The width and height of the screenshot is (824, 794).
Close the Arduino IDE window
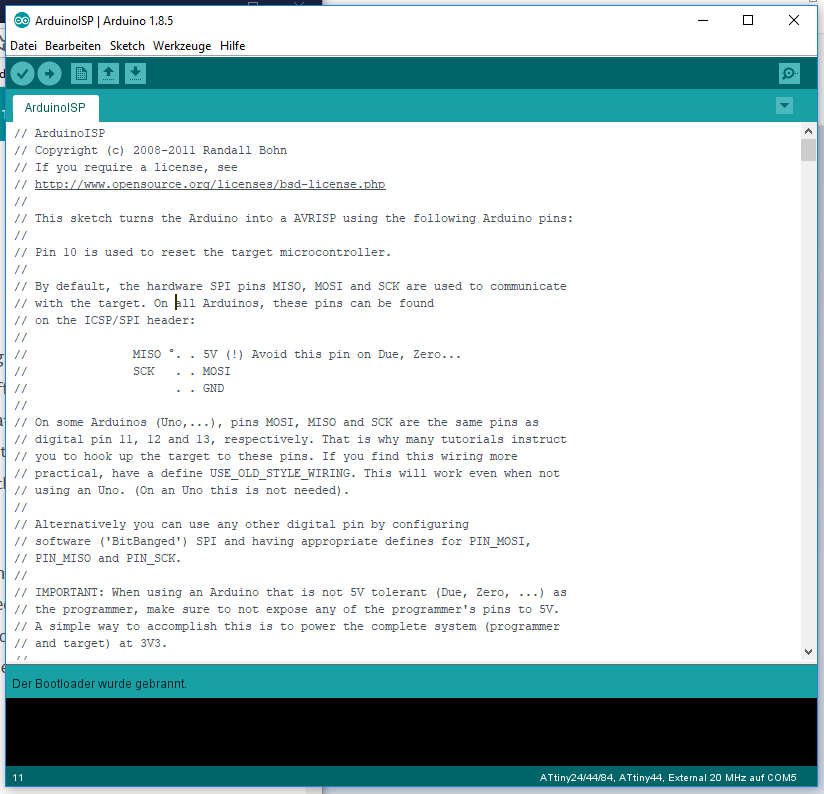pos(794,20)
